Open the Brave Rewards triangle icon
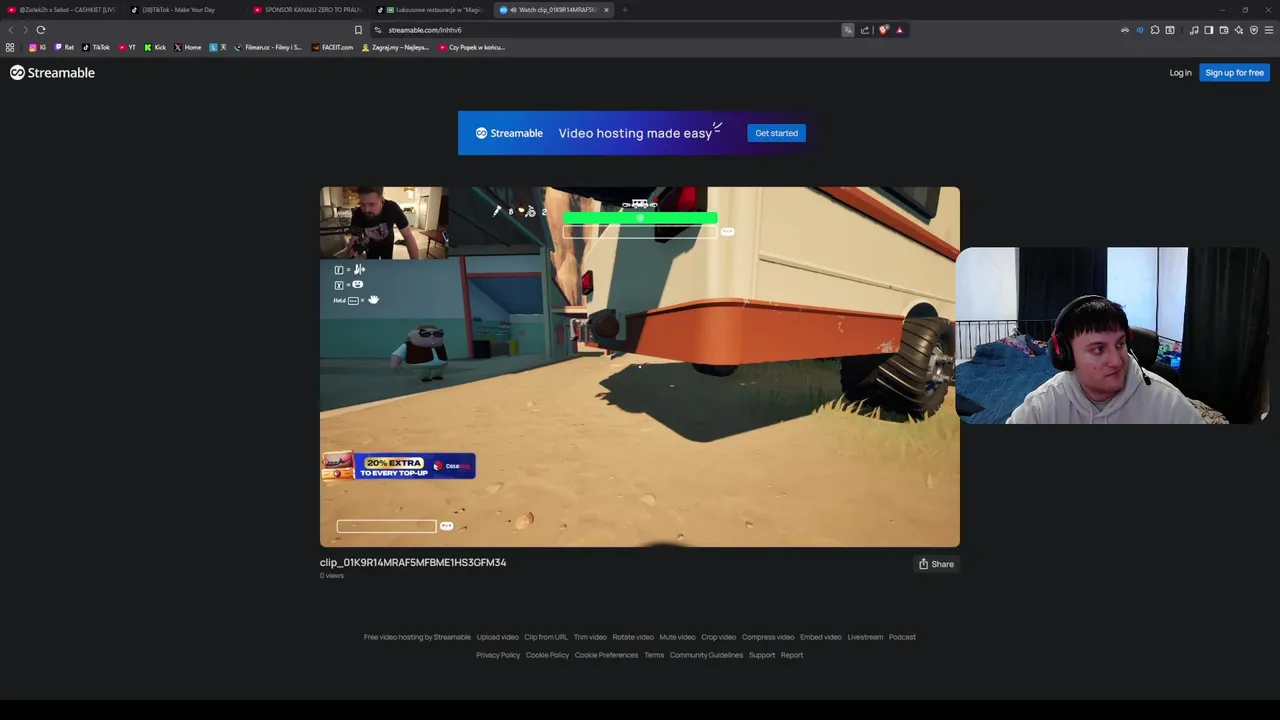Image resolution: width=1280 pixels, height=720 pixels. pos(899,30)
